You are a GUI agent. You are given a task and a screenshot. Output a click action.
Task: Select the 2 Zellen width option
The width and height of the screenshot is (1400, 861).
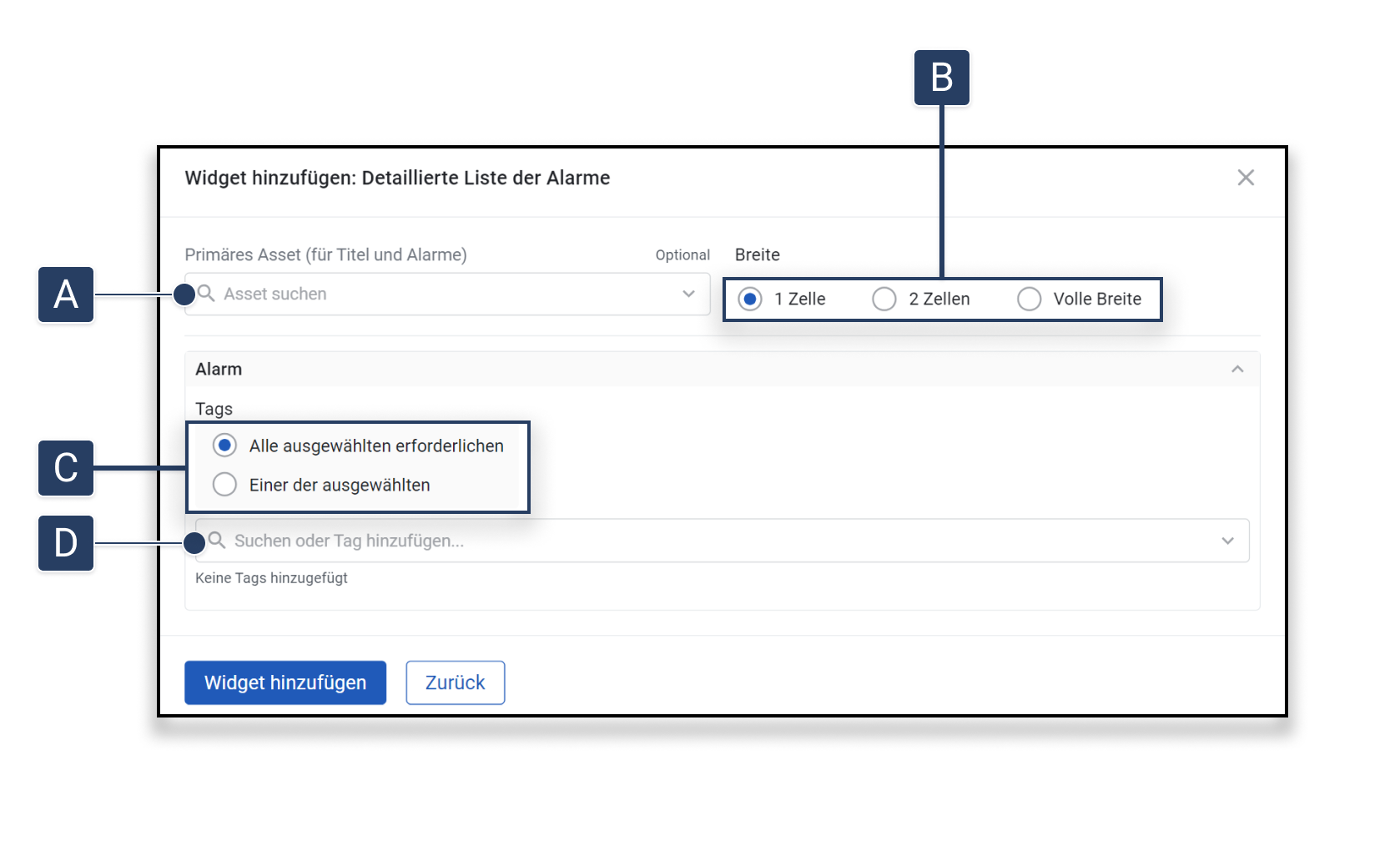[884, 299]
